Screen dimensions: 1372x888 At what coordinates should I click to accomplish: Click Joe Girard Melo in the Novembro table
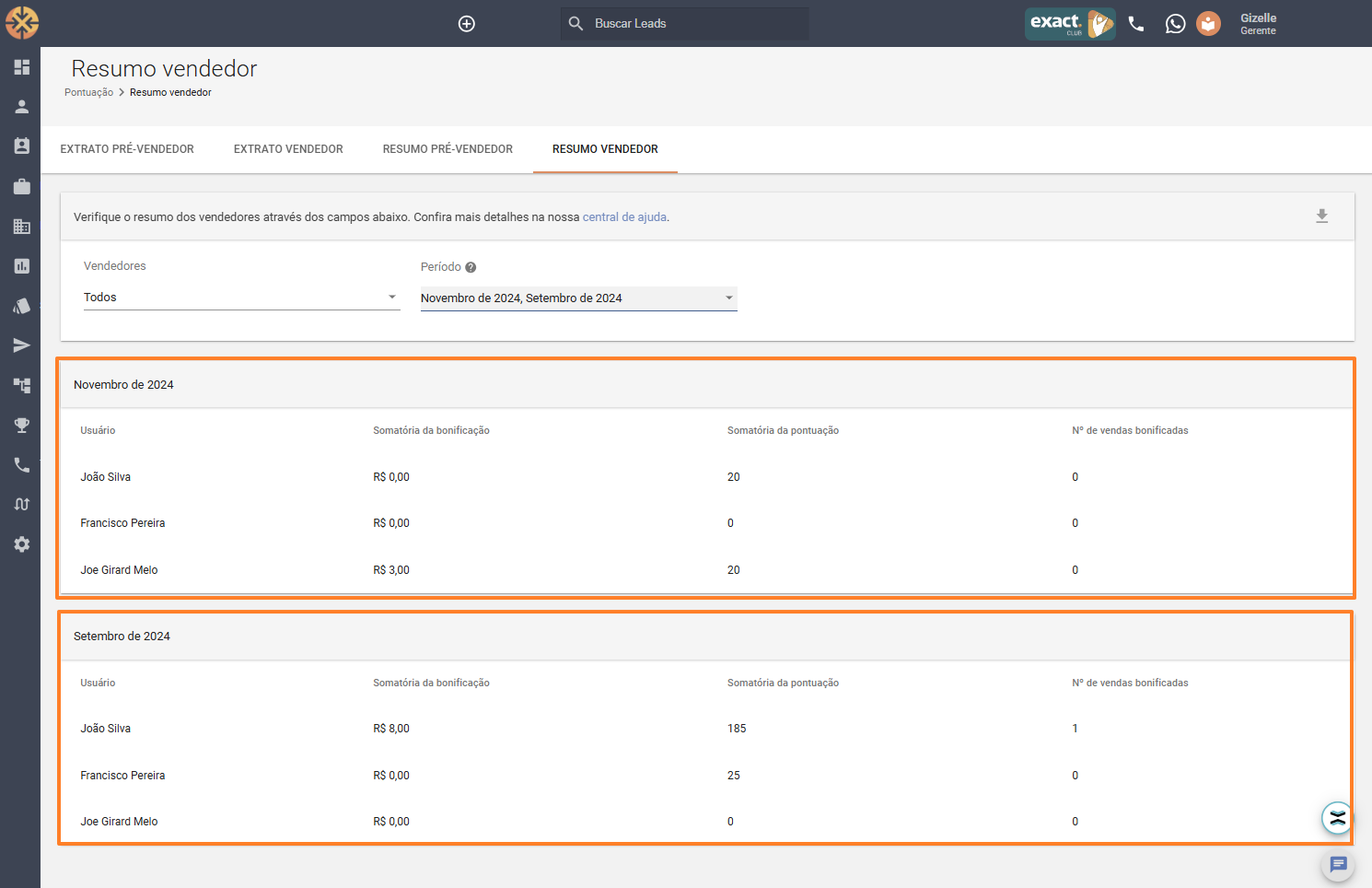click(119, 570)
